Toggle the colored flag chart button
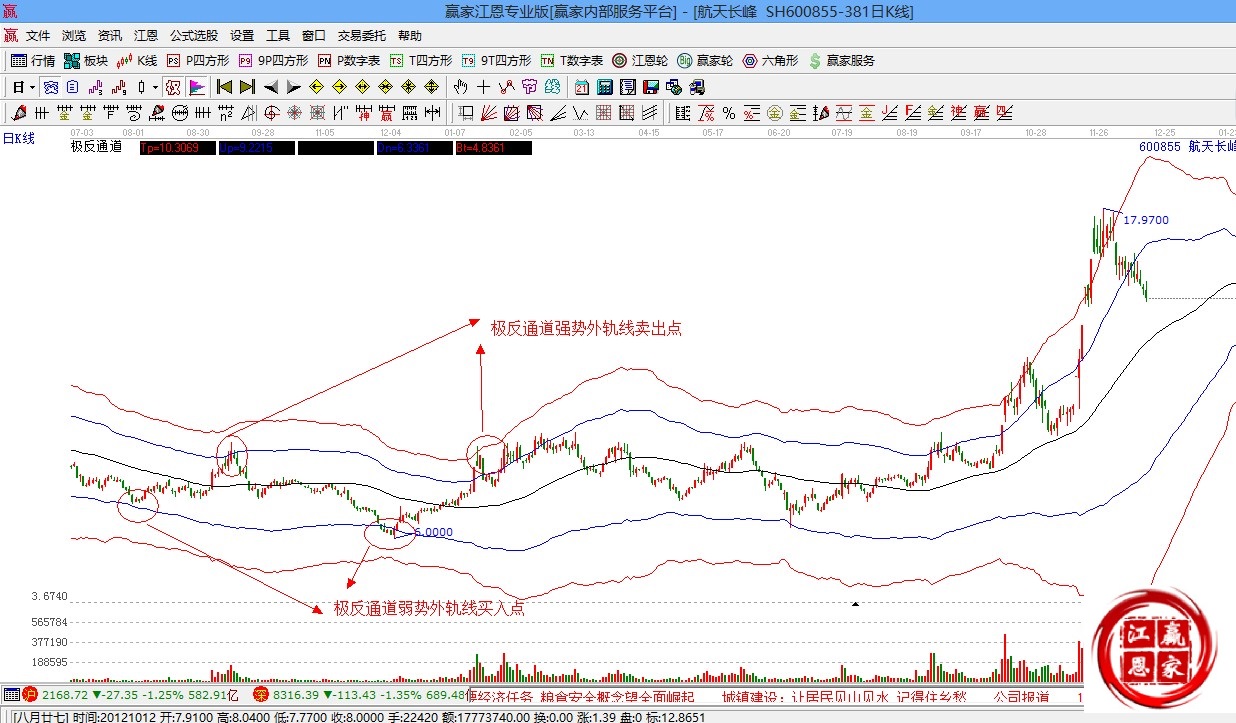Screen dimensions: 1236x723 [196, 87]
